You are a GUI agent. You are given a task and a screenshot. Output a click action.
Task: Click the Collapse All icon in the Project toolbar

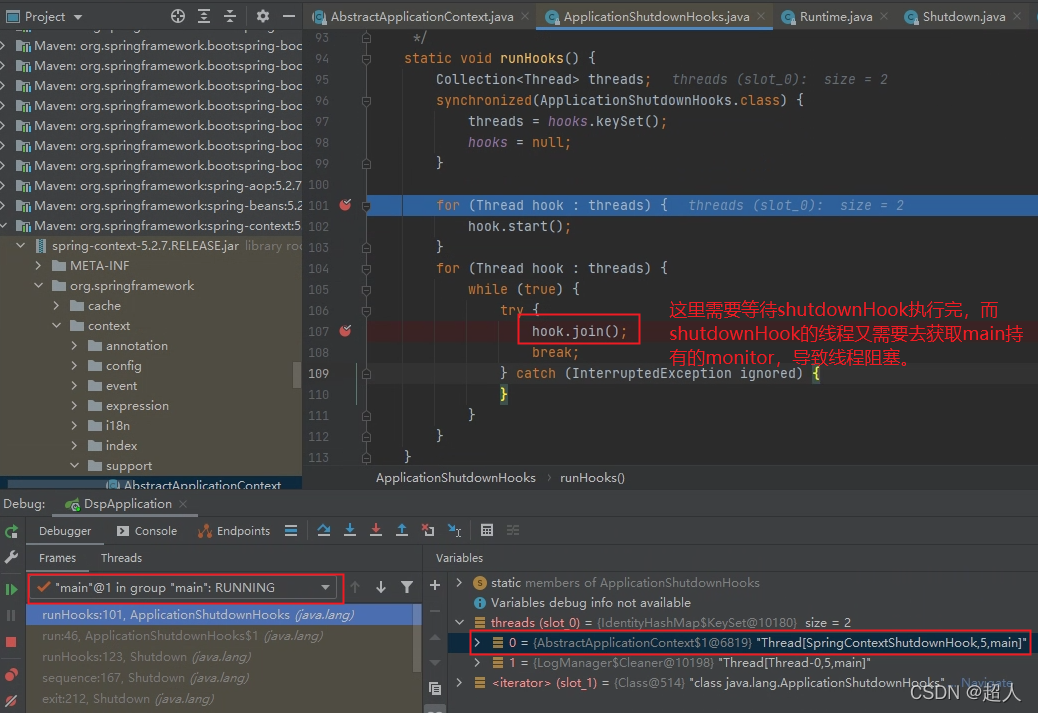(x=230, y=17)
